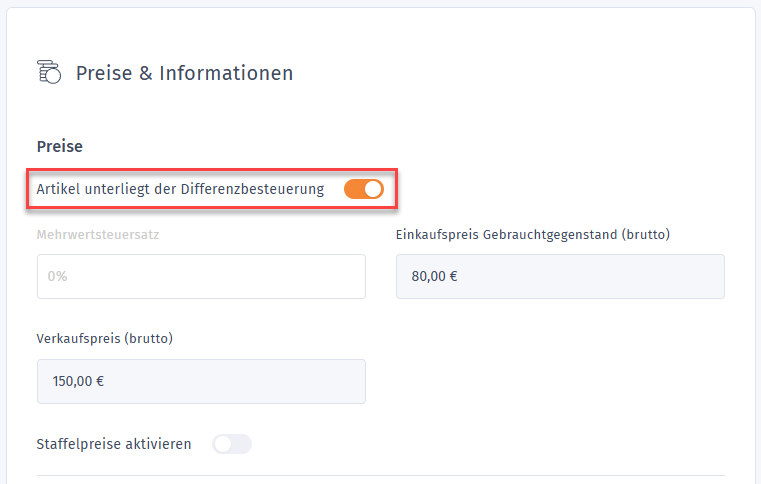Focus the Einkaufspreis Gebrauchtgegenstand input field
This screenshot has height=484, width=761.
[560, 276]
